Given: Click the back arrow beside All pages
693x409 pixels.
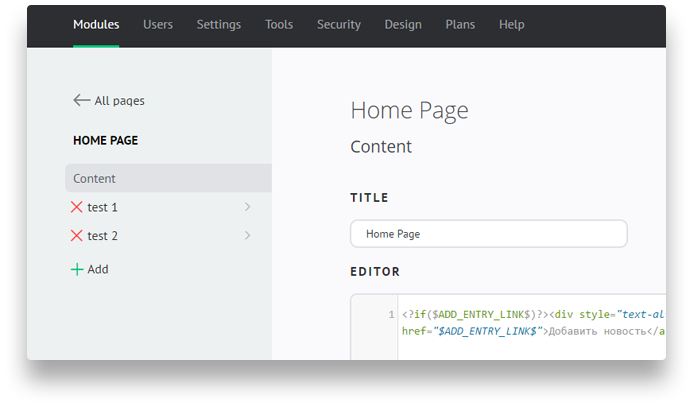Looking at the screenshot, I should (x=81, y=100).
